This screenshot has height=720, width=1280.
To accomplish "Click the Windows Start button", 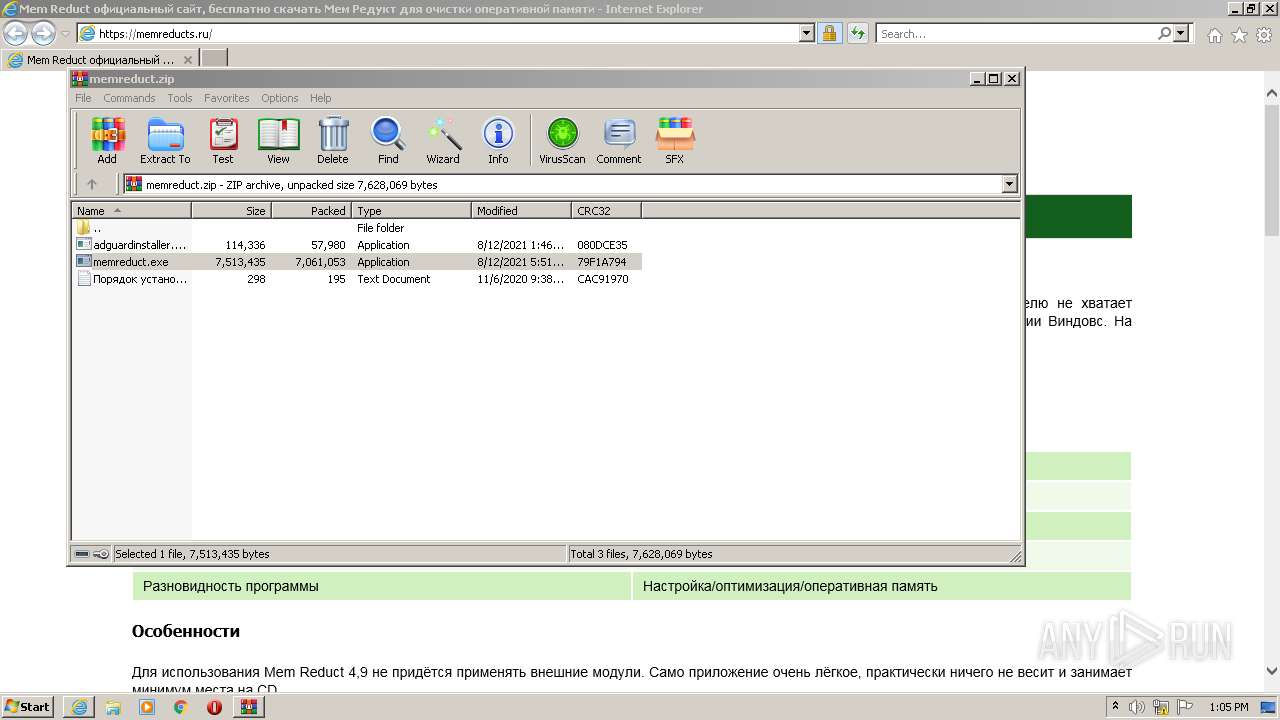I will (x=28, y=706).
